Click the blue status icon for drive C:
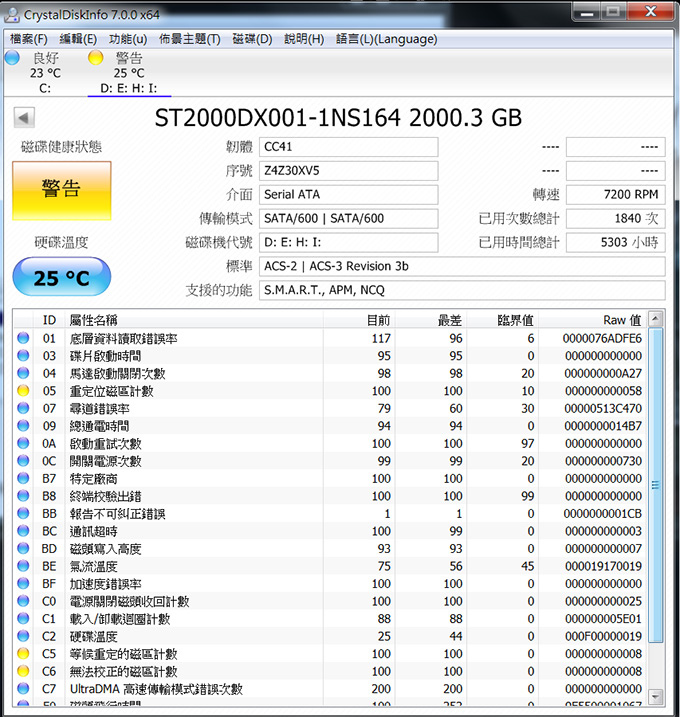The width and height of the screenshot is (680, 717). point(13,58)
